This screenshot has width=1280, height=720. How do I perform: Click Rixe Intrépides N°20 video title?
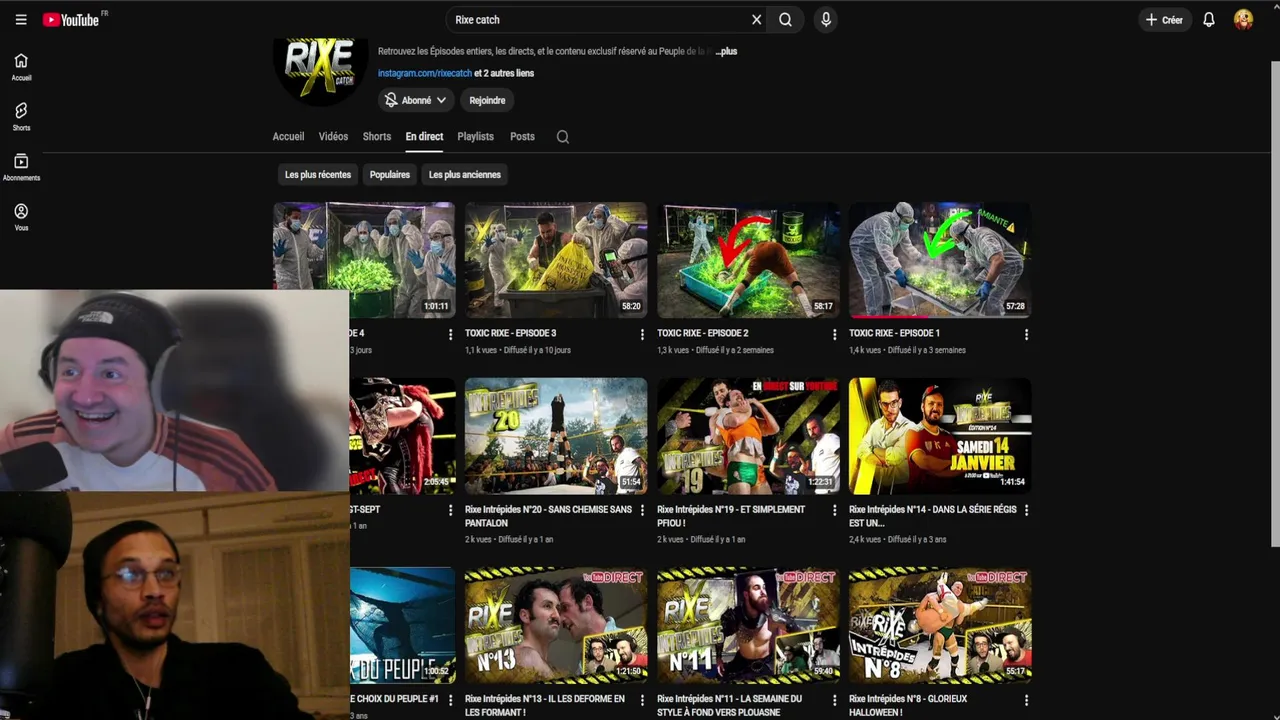(548, 516)
